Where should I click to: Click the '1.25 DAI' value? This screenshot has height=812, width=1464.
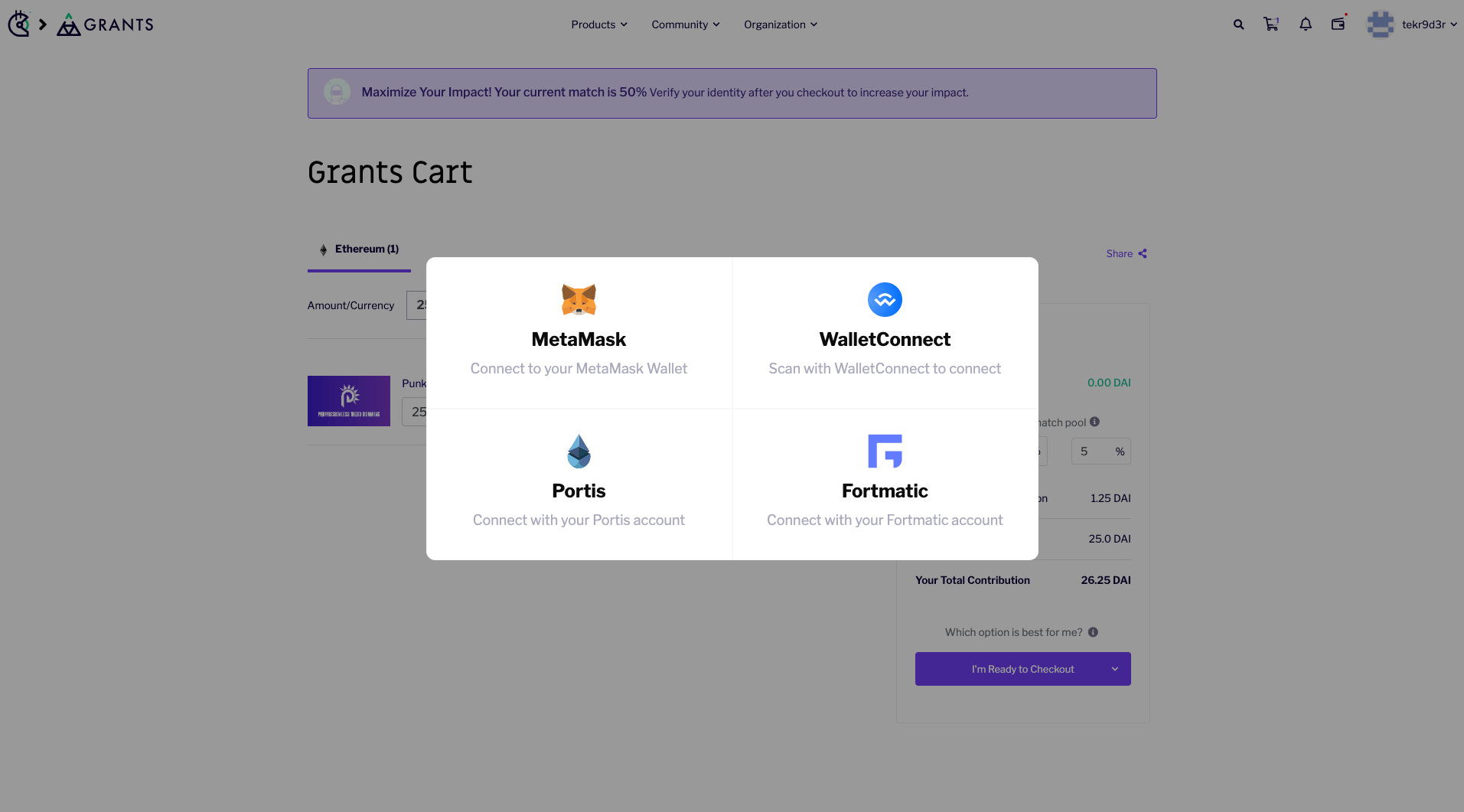pyautogui.click(x=1110, y=498)
